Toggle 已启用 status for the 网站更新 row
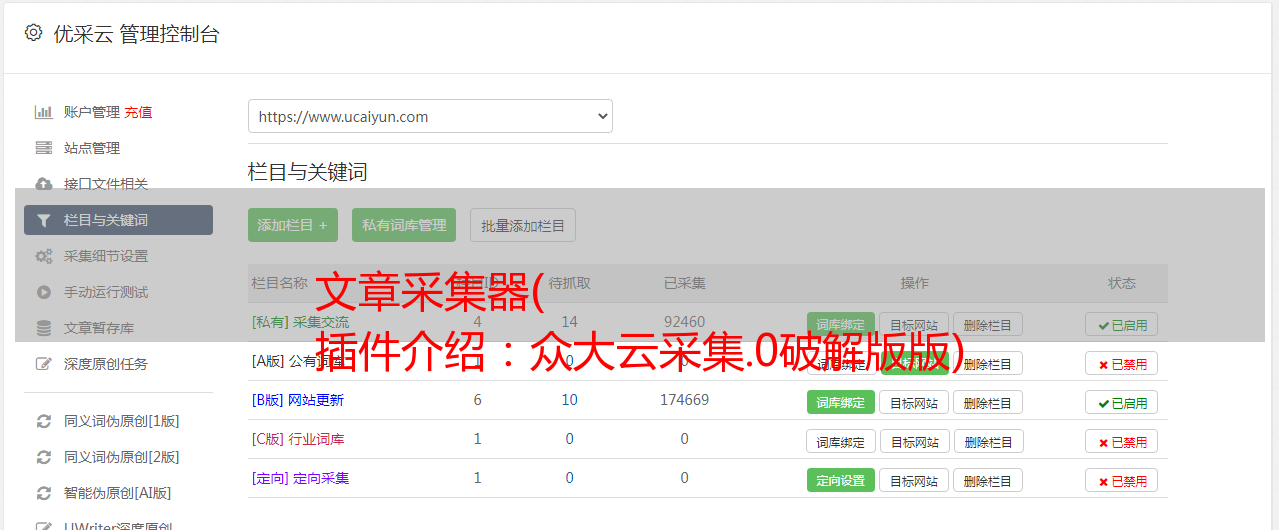Viewport: 1279px width, 530px height. point(1122,403)
